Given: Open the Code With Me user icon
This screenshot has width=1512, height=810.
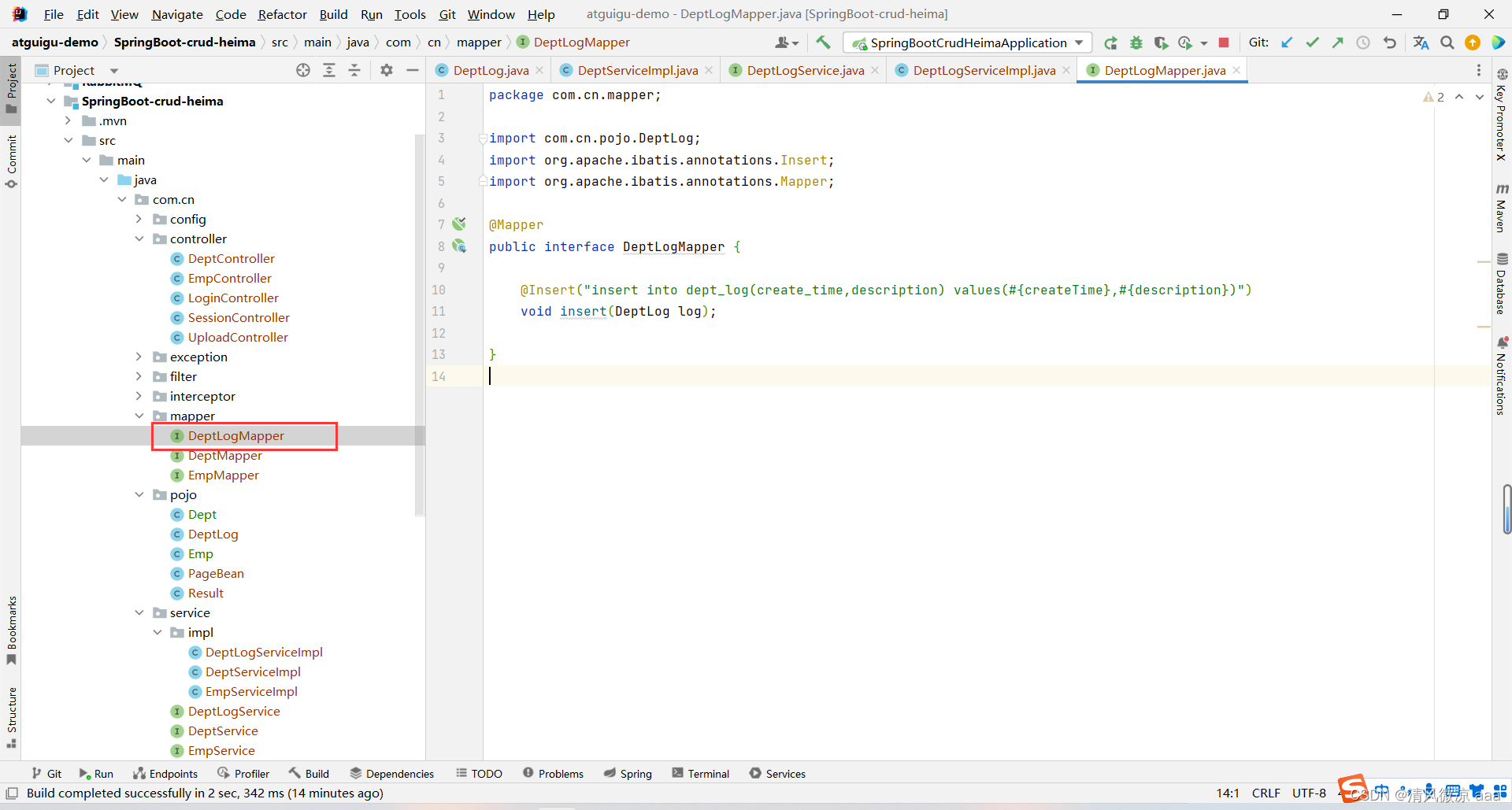Looking at the screenshot, I should tap(786, 43).
